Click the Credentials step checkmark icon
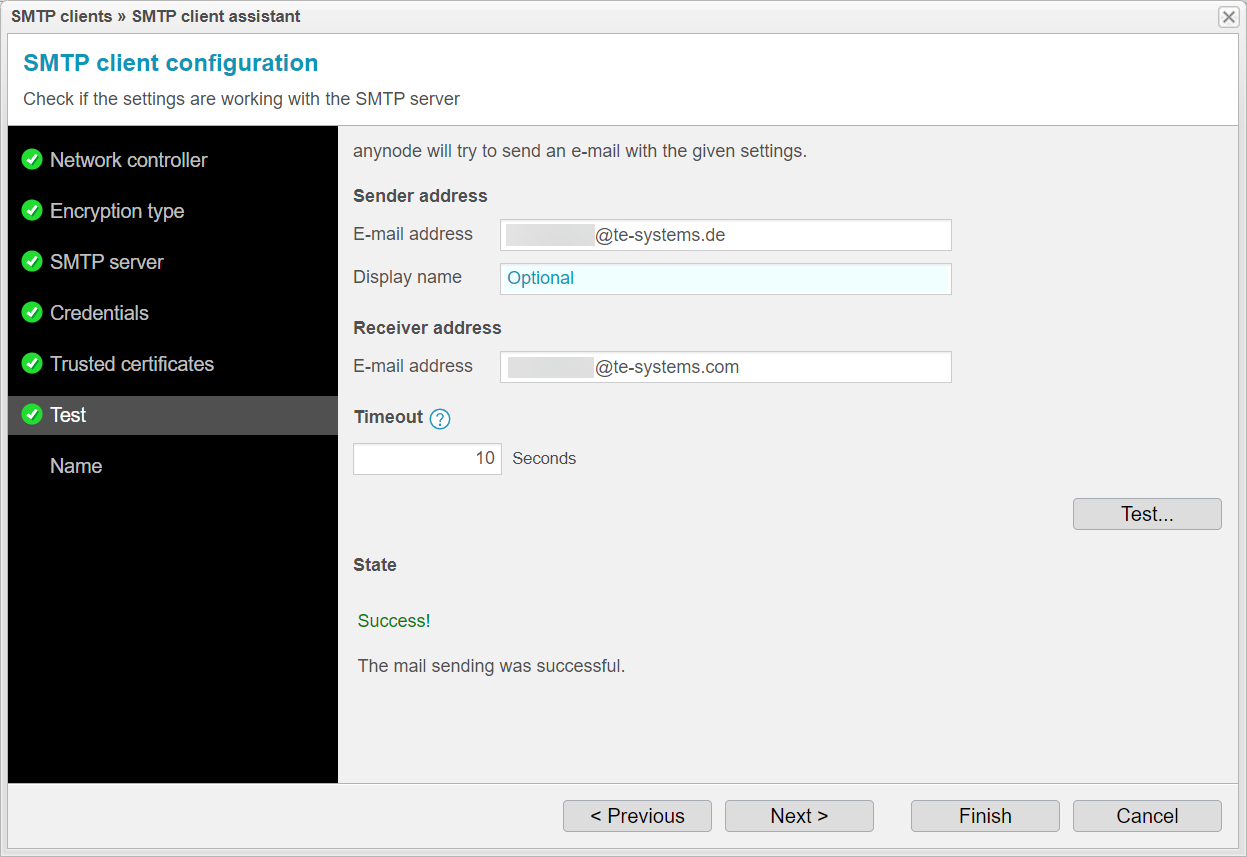The image size is (1247, 857). 31,313
